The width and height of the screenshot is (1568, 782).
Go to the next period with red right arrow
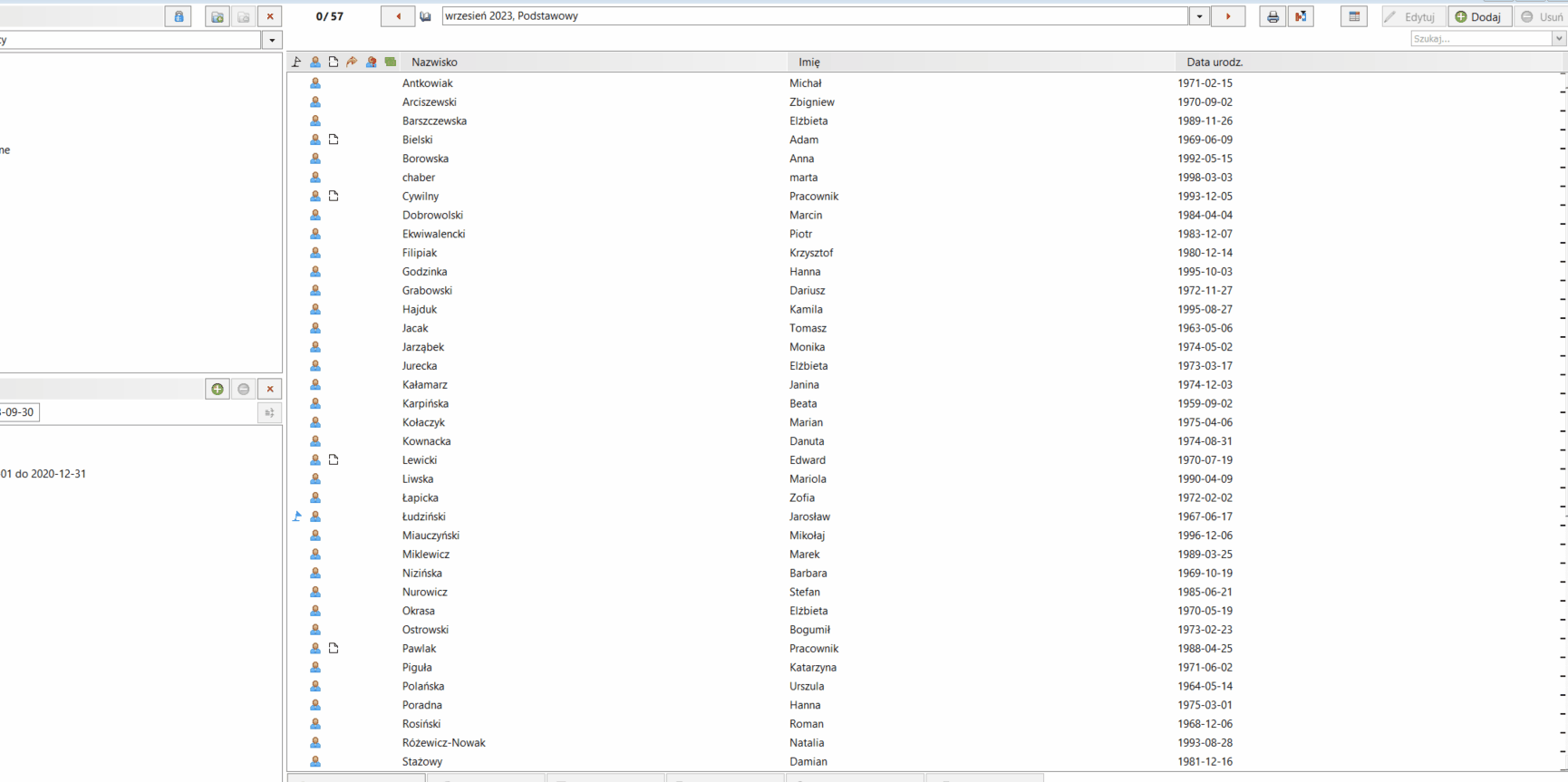pos(1228,16)
